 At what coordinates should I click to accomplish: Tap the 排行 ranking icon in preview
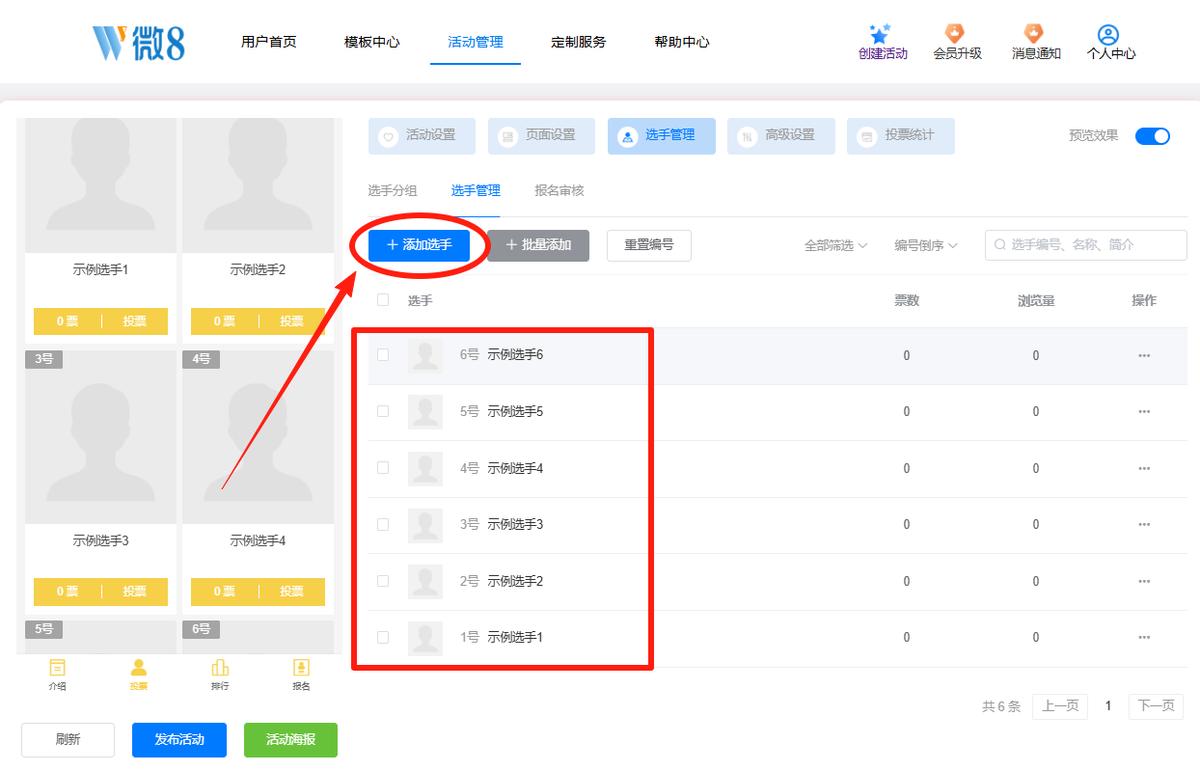tap(220, 668)
